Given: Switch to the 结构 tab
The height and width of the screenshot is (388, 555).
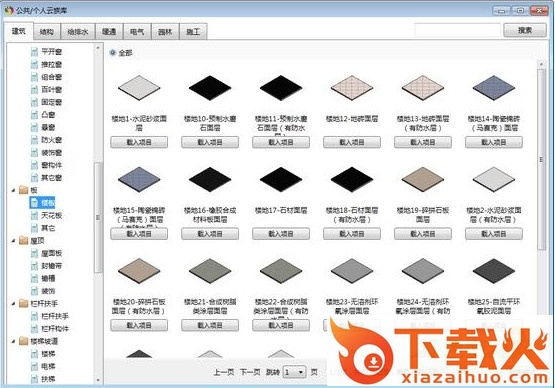Looking at the screenshot, I should coord(47,32).
